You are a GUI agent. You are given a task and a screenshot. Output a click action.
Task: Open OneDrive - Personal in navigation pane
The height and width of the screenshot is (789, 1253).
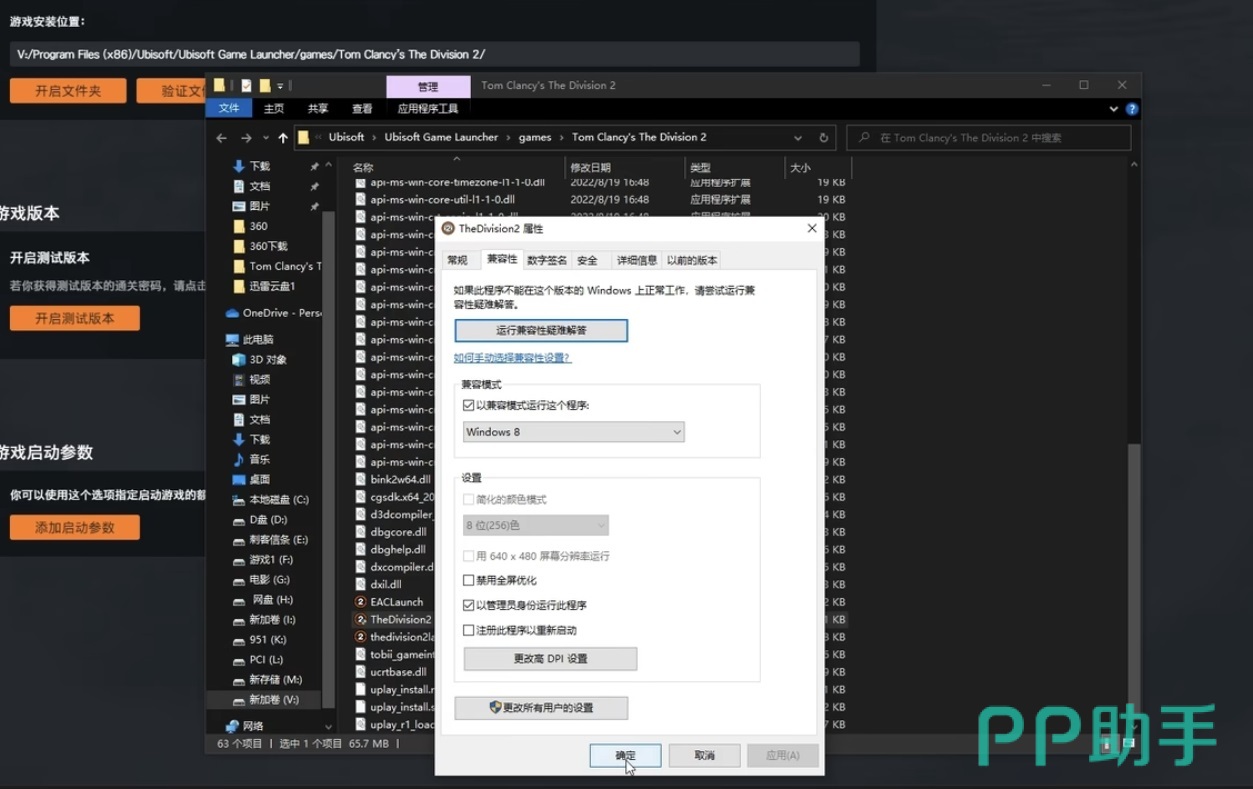coord(273,313)
